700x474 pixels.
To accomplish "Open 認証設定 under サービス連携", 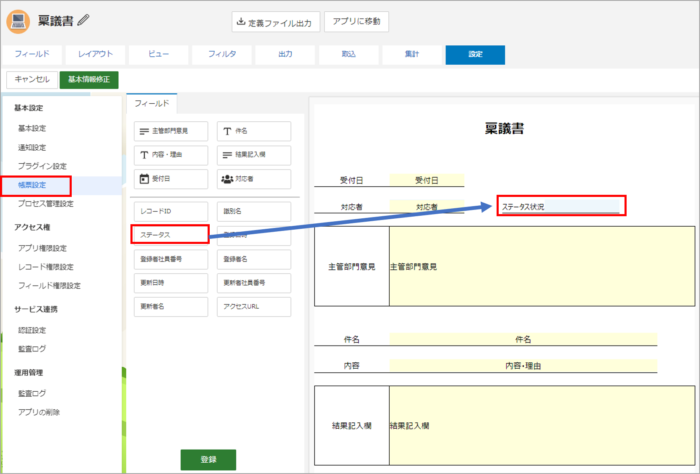I will pos(32,330).
